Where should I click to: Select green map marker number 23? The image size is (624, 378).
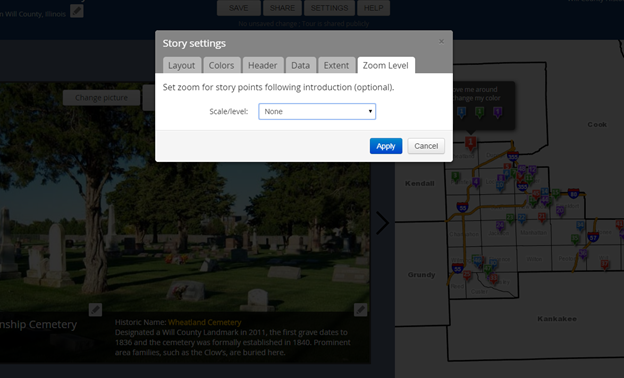[x=510, y=218]
